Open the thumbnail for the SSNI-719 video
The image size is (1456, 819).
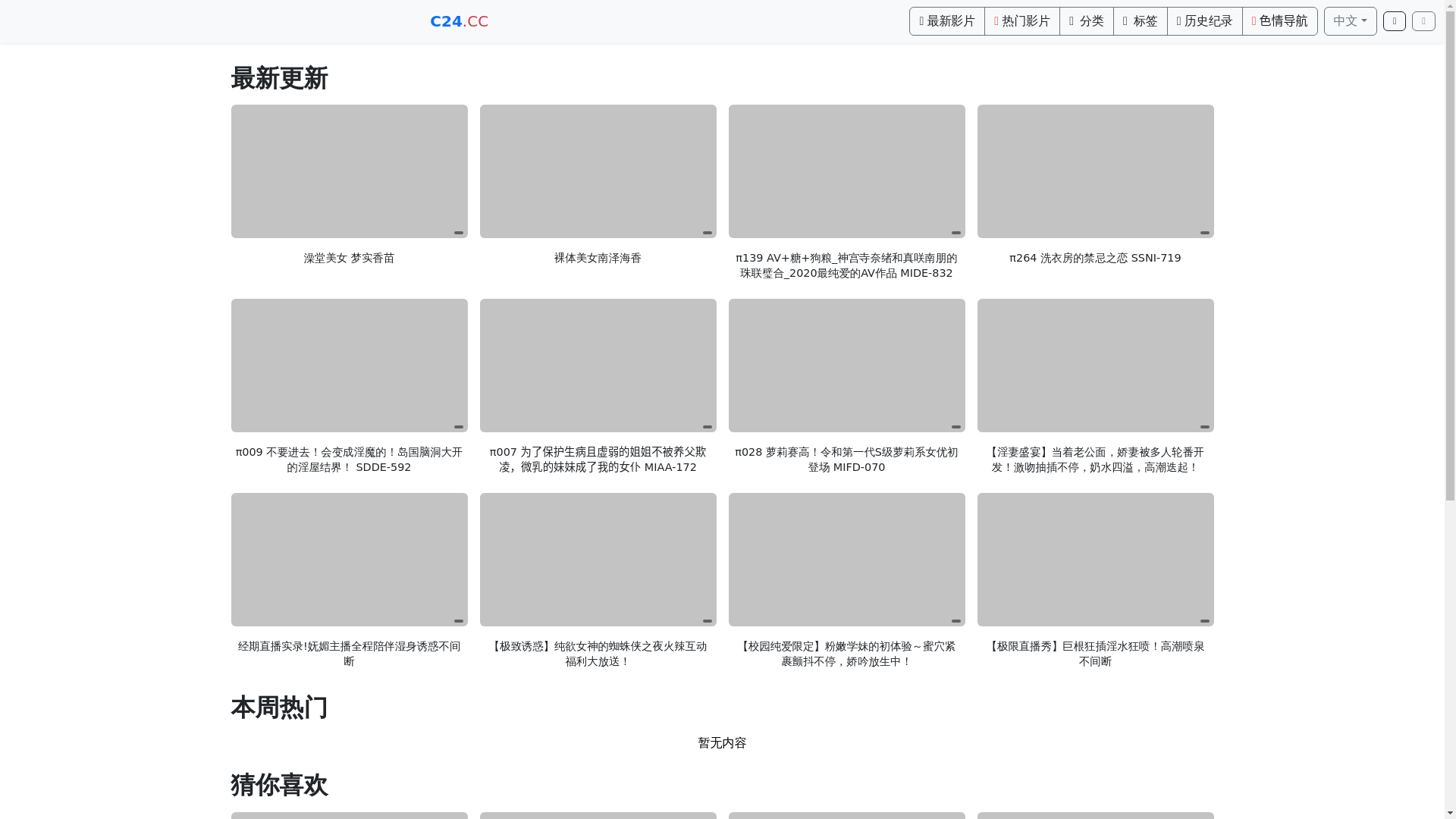click(1095, 171)
